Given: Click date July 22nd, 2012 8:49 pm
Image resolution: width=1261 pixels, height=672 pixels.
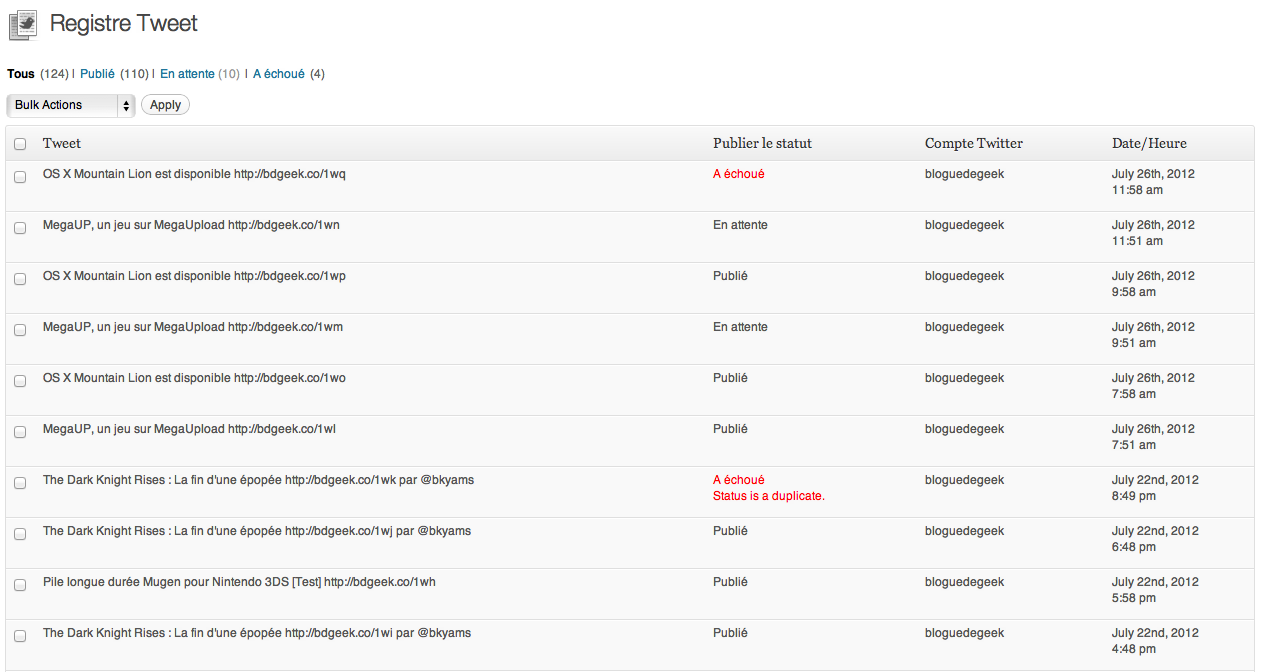Looking at the screenshot, I should (1155, 488).
